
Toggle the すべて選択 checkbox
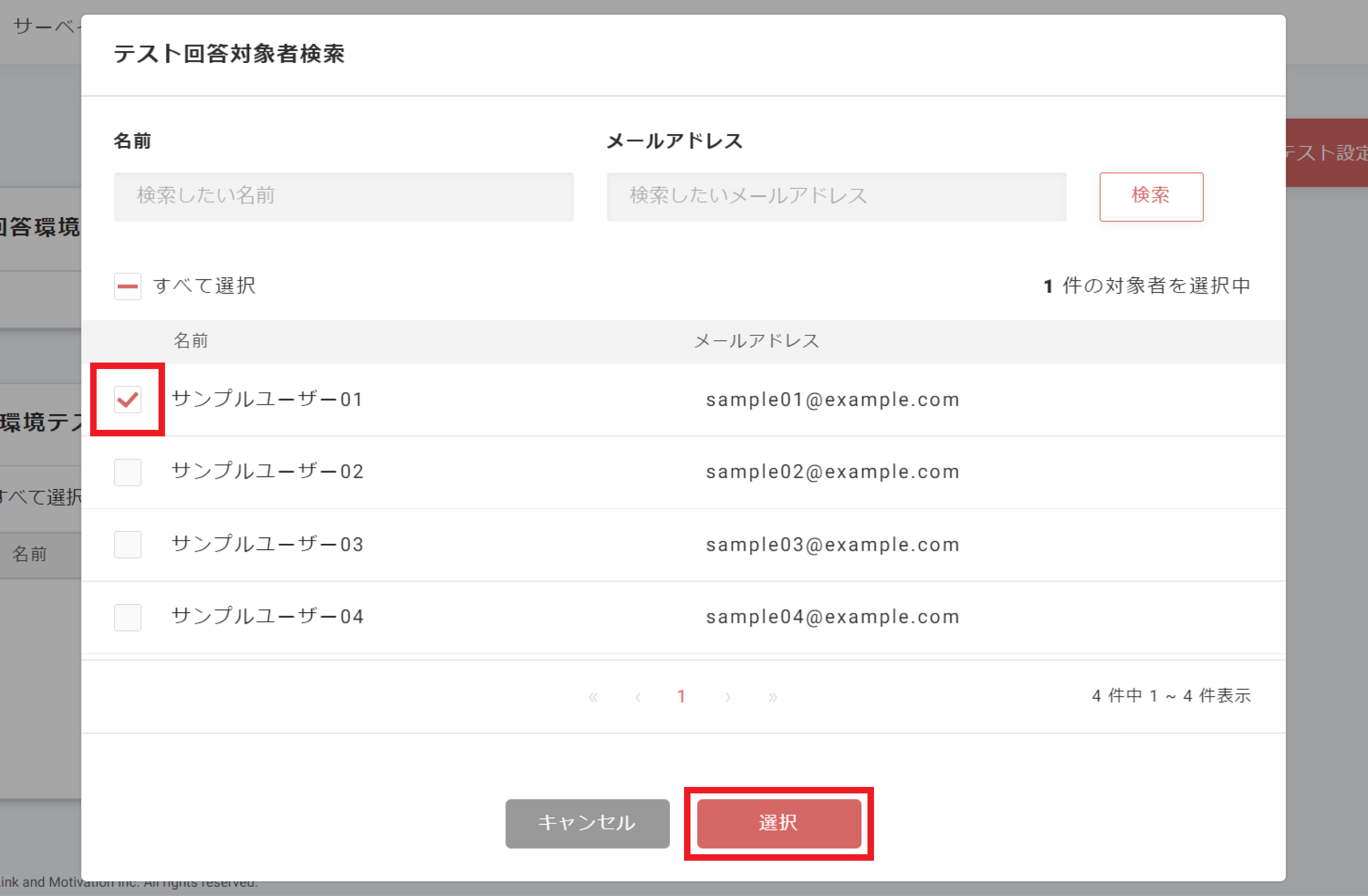click(128, 285)
